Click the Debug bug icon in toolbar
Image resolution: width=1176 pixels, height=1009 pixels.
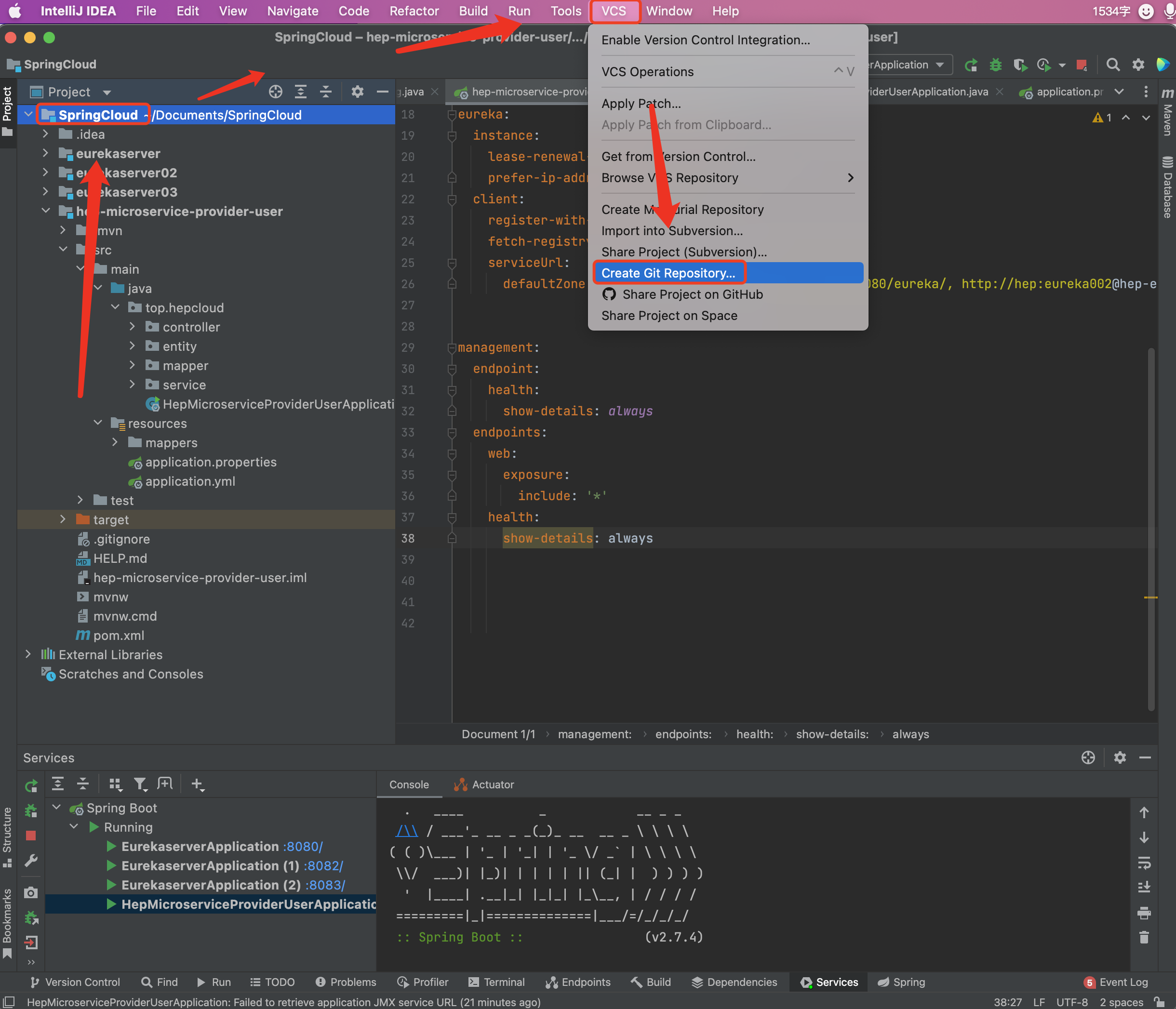995,65
